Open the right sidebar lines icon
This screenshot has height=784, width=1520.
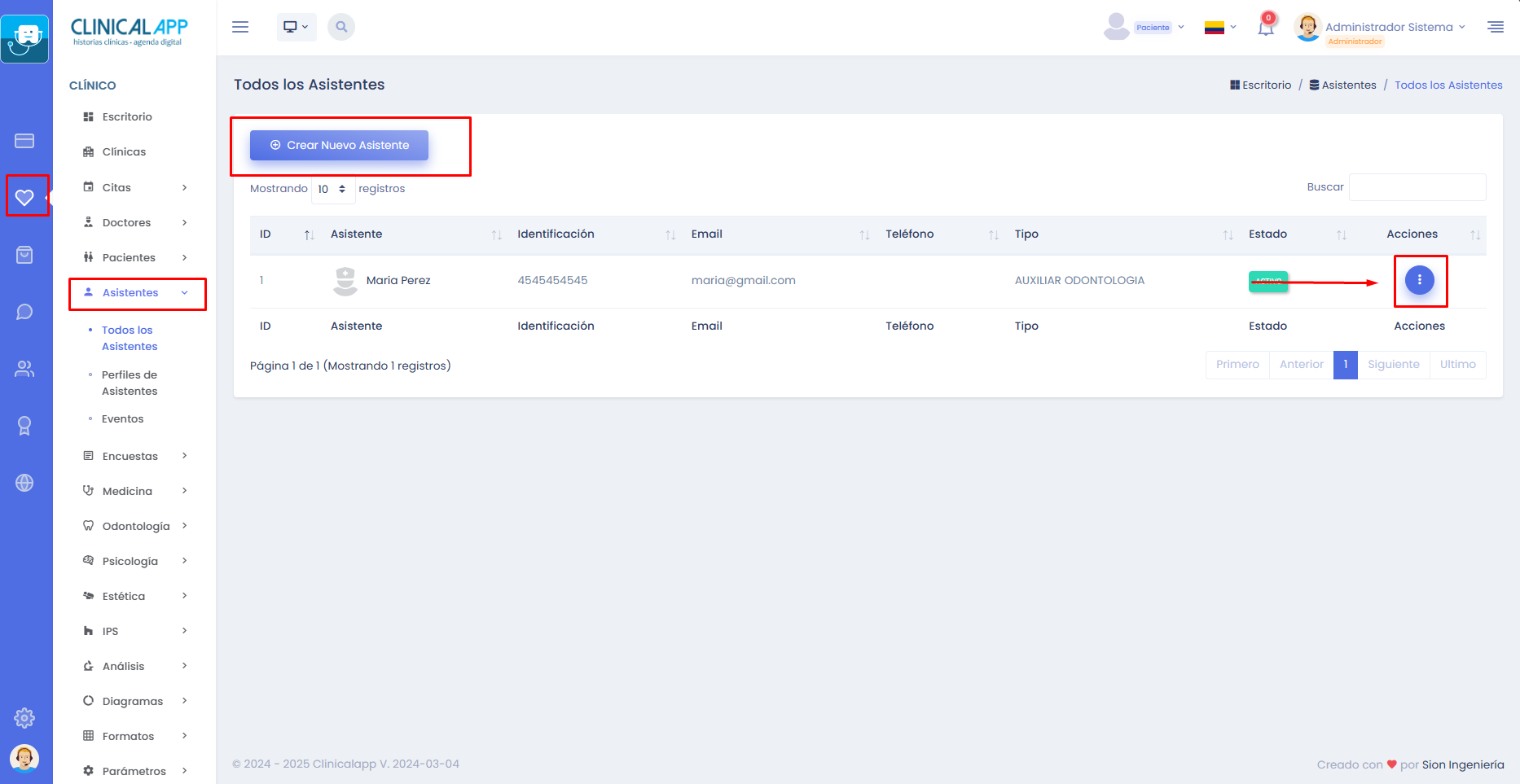1496,27
